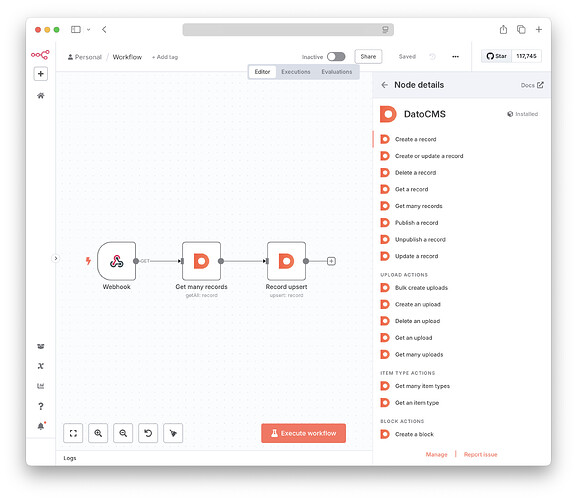Click the Share button

tap(368, 57)
